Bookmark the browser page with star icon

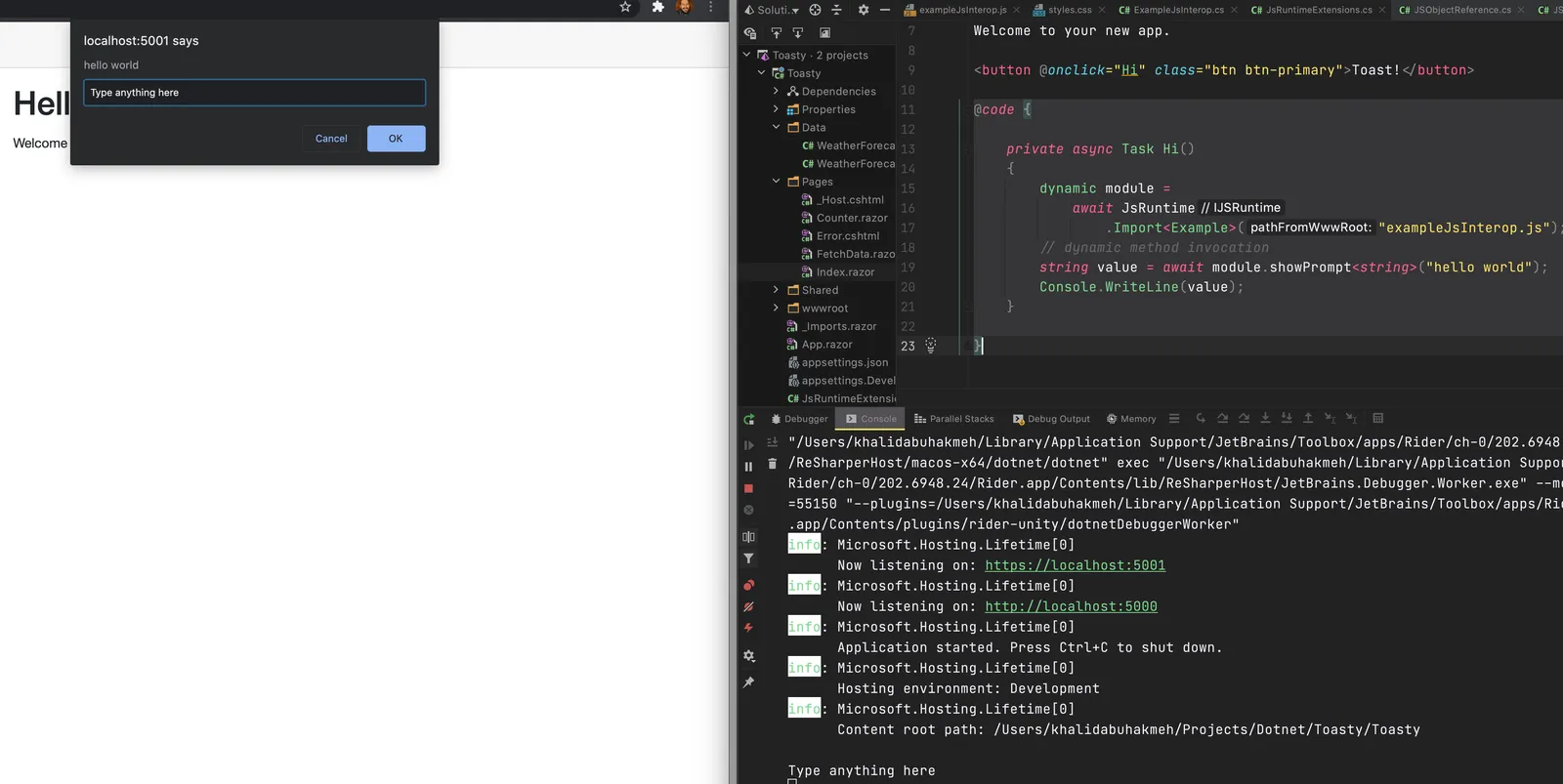tap(625, 7)
